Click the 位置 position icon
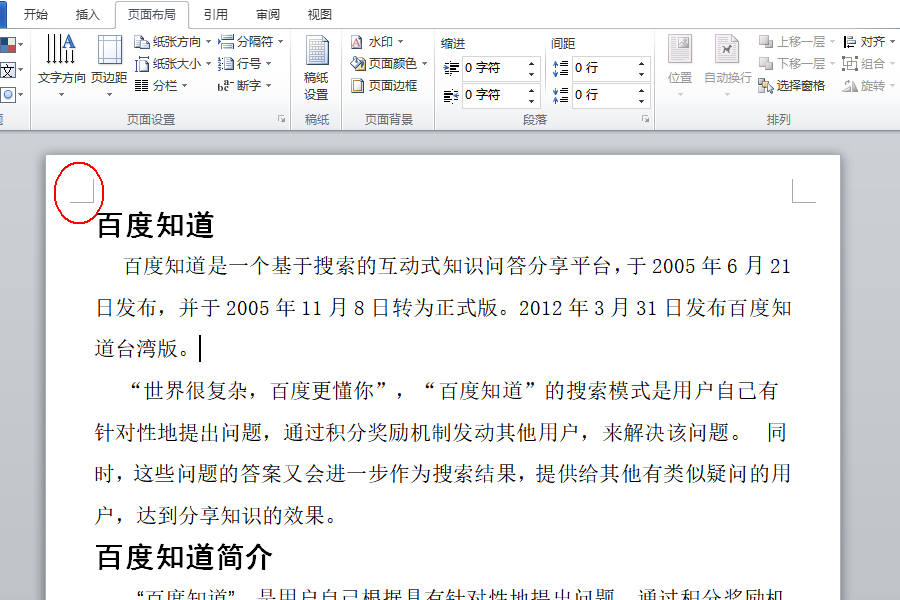900x600 pixels. [x=680, y=50]
